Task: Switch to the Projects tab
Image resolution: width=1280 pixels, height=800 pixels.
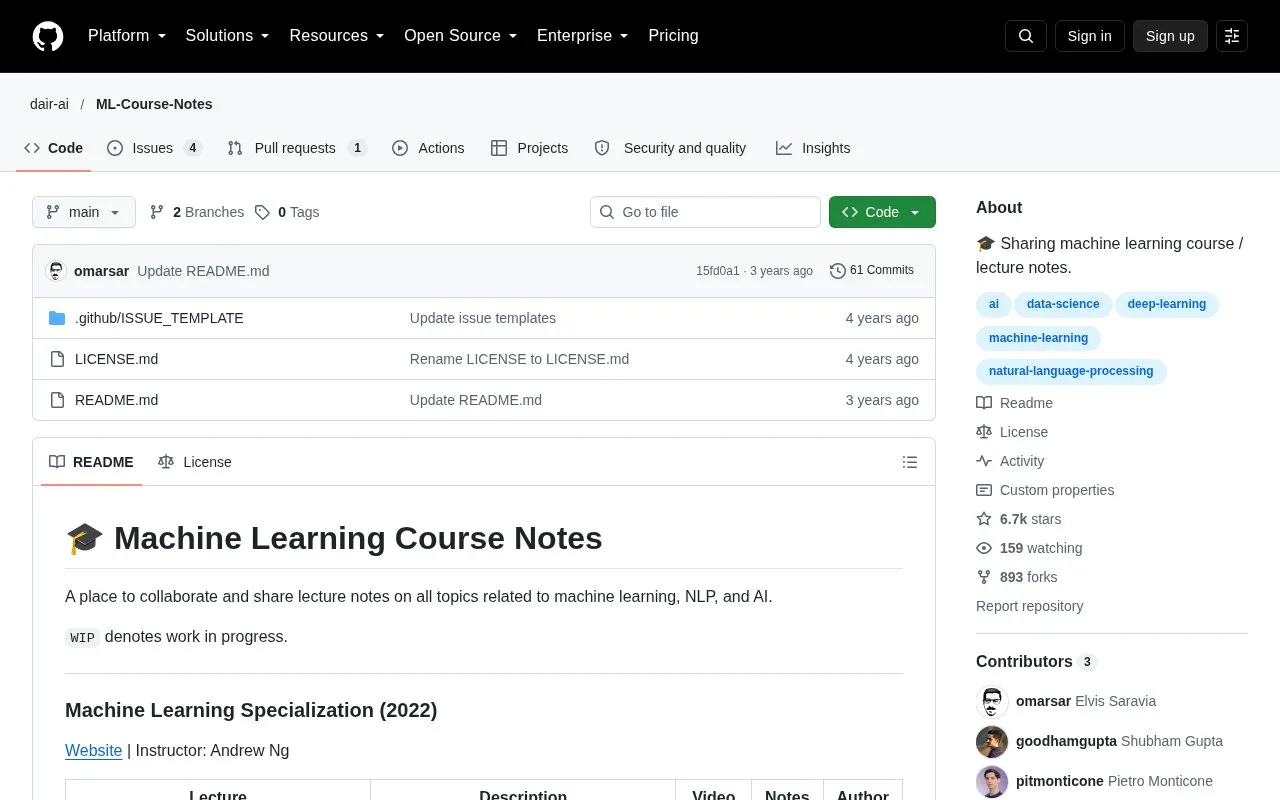Action: click(x=529, y=148)
